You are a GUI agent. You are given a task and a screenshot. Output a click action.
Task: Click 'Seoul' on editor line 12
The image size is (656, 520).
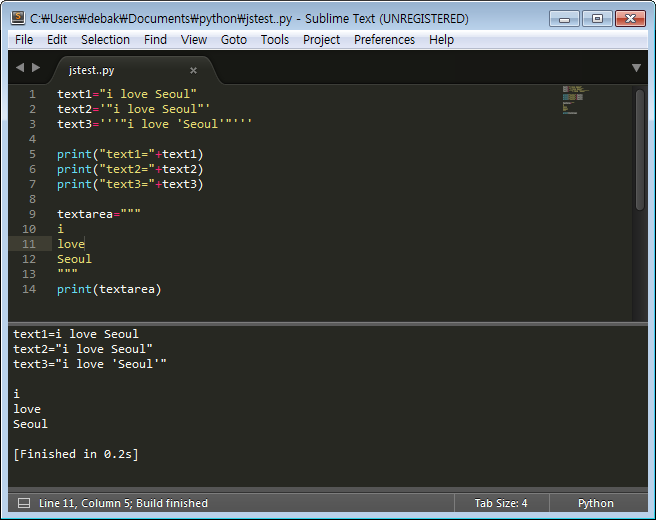coord(74,259)
